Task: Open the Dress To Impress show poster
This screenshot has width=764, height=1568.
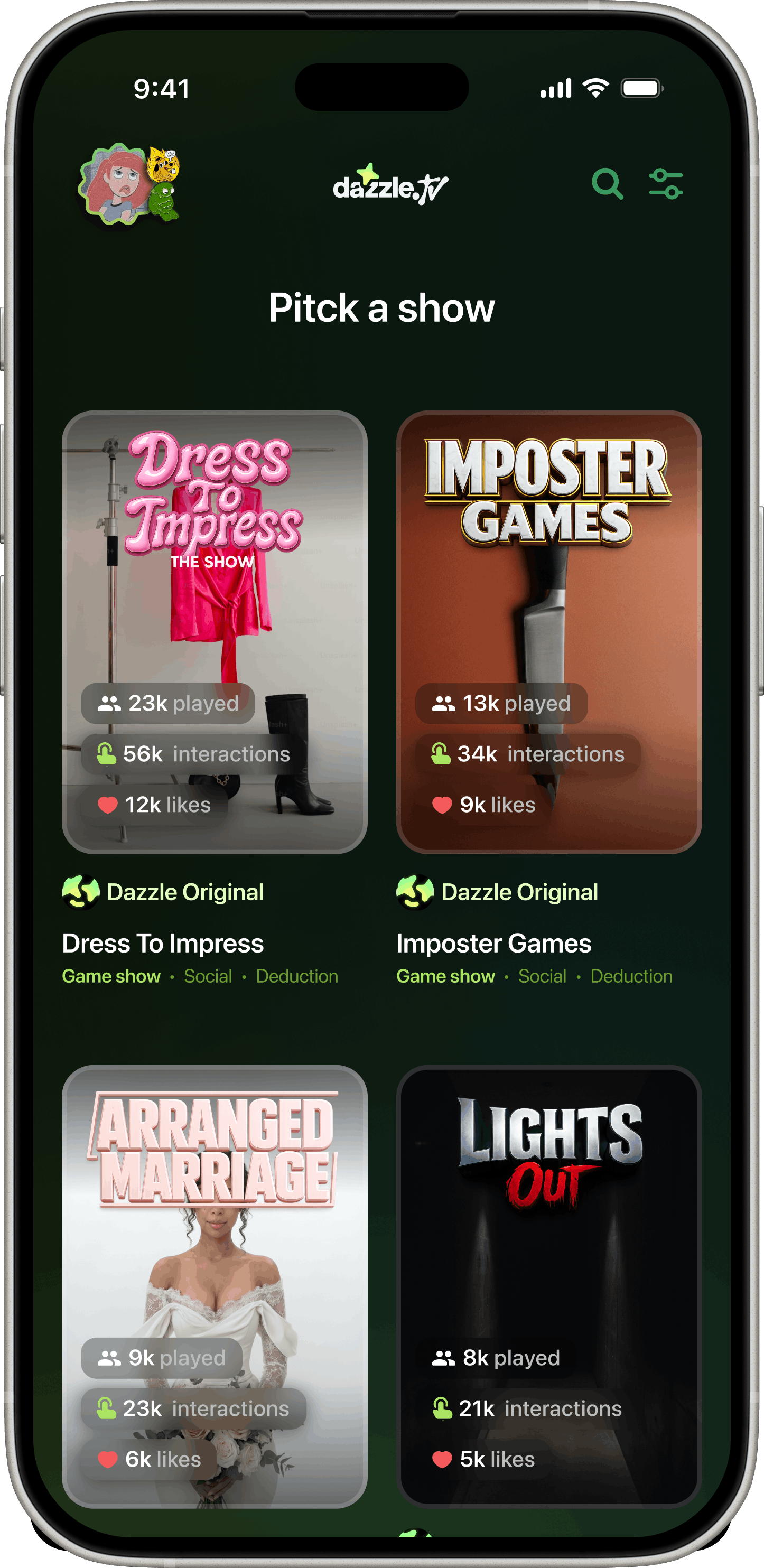Action: tap(215, 632)
